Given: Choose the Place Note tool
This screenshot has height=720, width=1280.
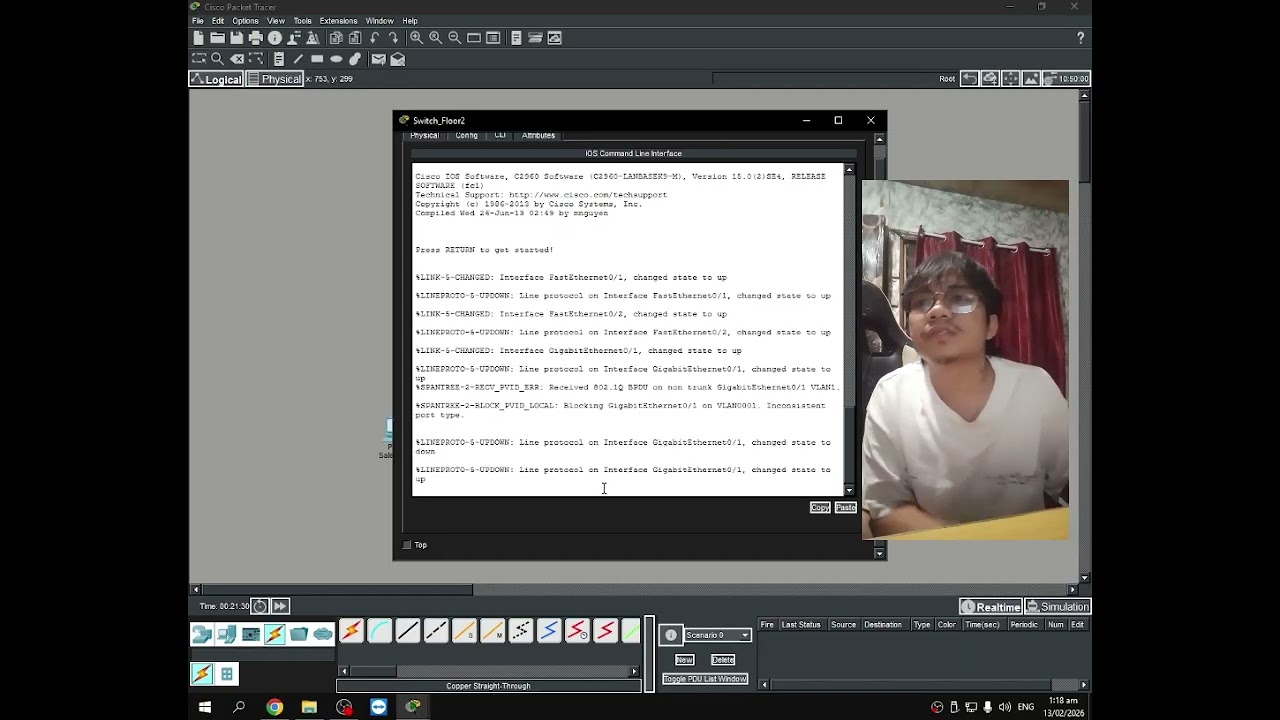Looking at the screenshot, I should coord(279,59).
